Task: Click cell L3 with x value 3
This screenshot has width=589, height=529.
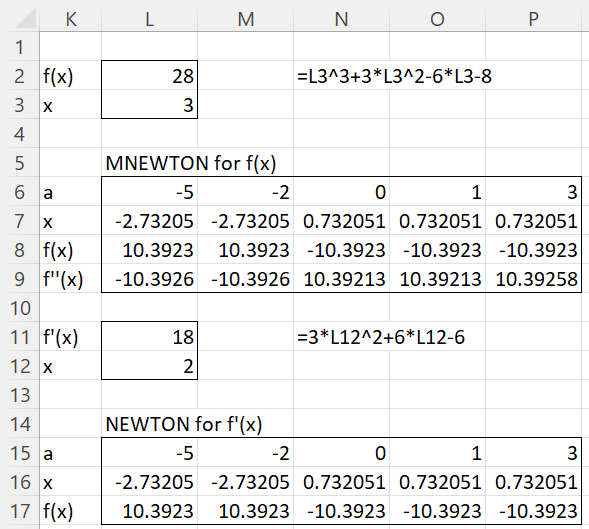Action: pyautogui.click(x=150, y=105)
